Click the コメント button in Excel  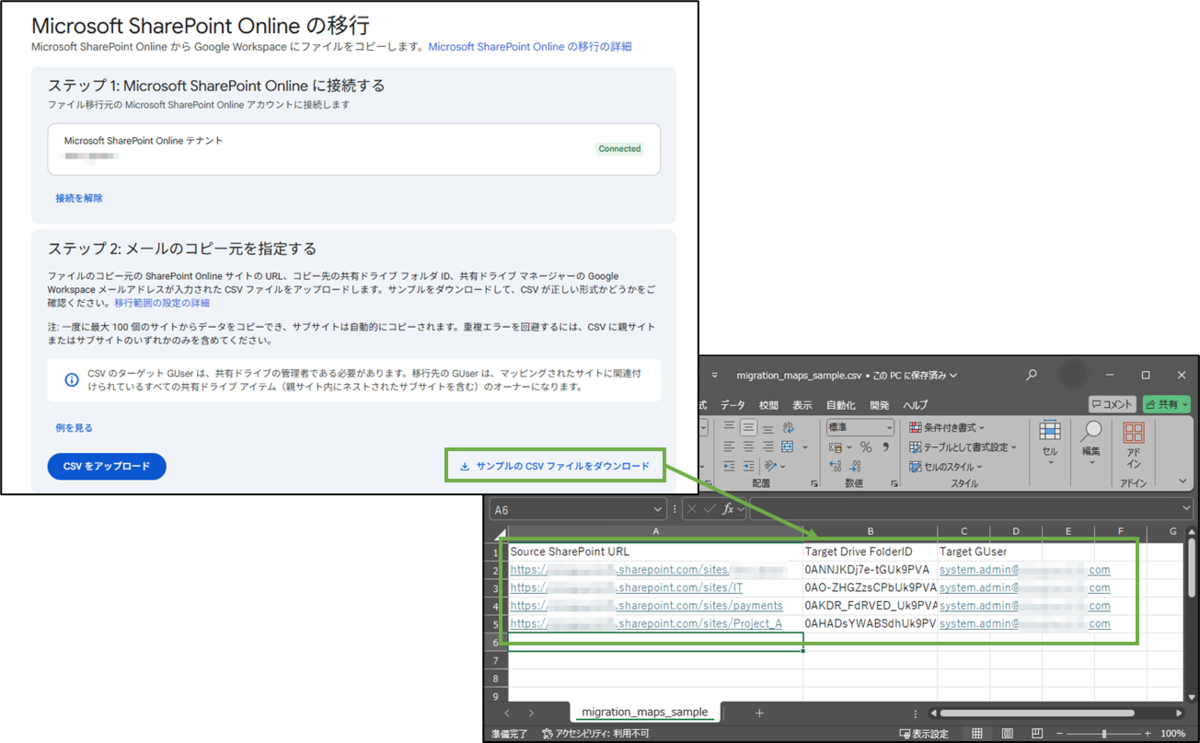(1113, 404)
